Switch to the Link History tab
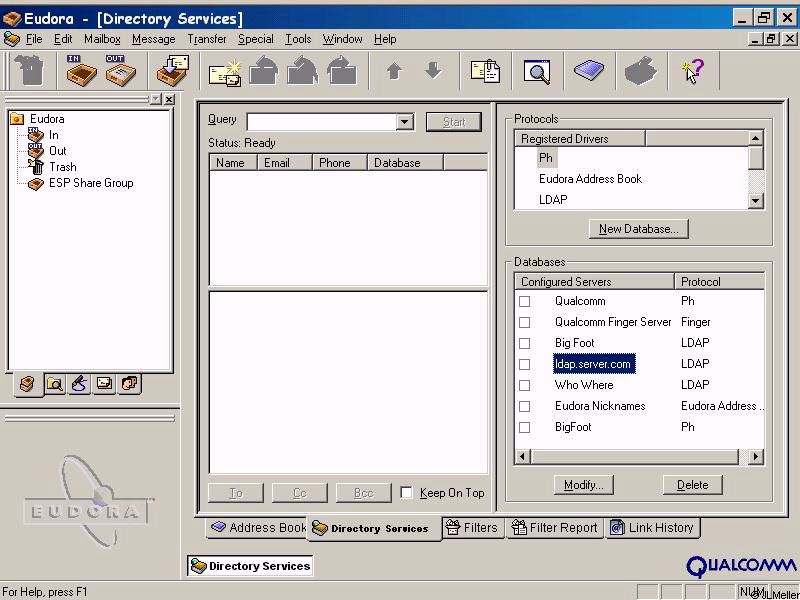The image size is (800, 600). 652,528
